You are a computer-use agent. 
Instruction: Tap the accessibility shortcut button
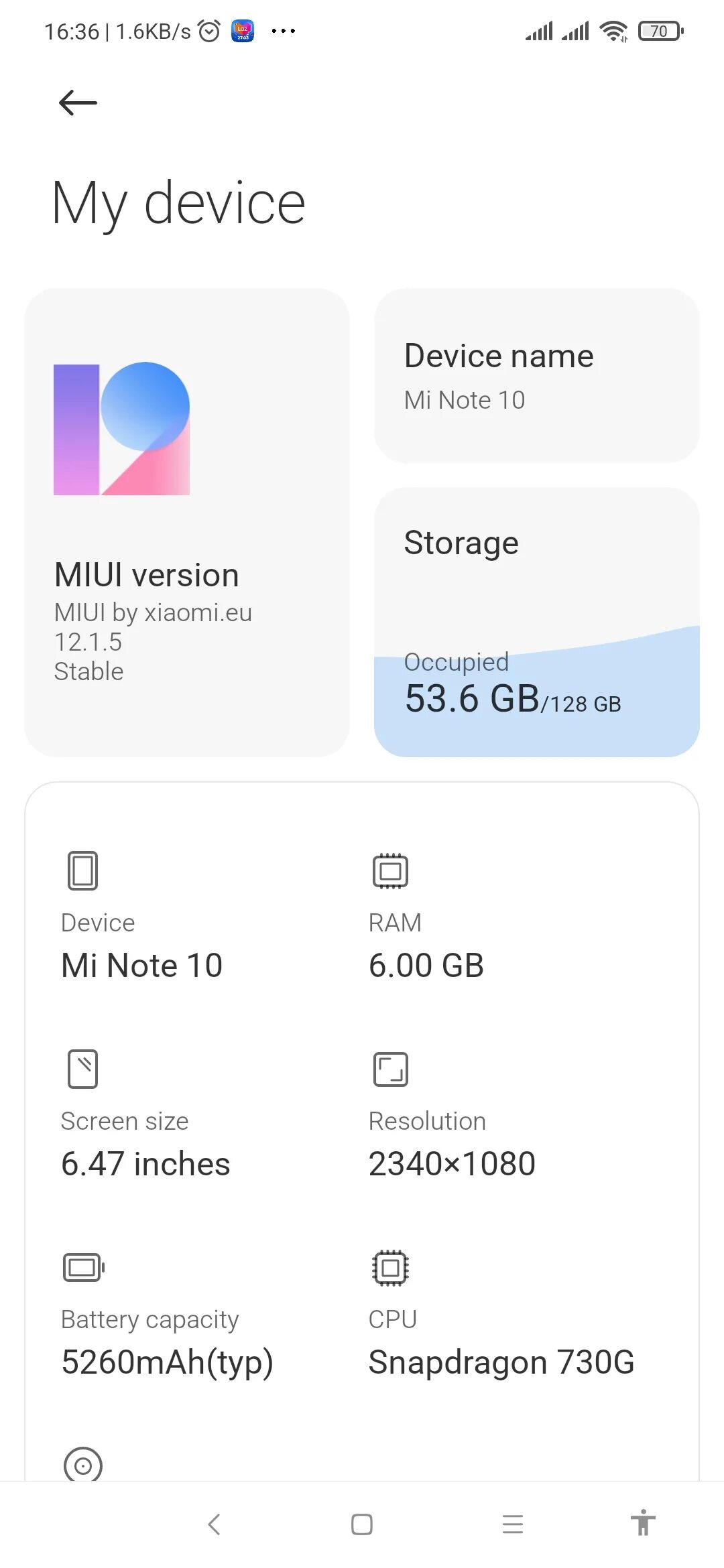point(642,1523)
